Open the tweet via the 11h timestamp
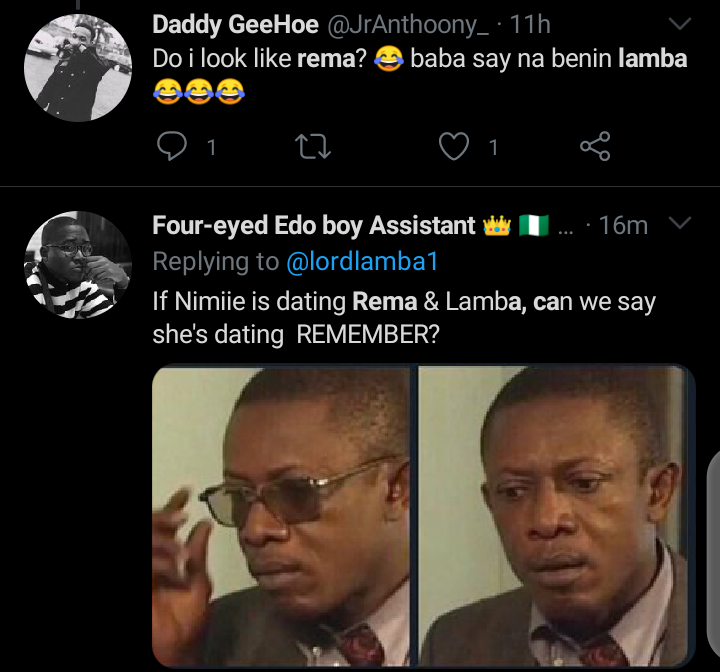This screenshot has height=672, width=720. [x=530, y=23]
